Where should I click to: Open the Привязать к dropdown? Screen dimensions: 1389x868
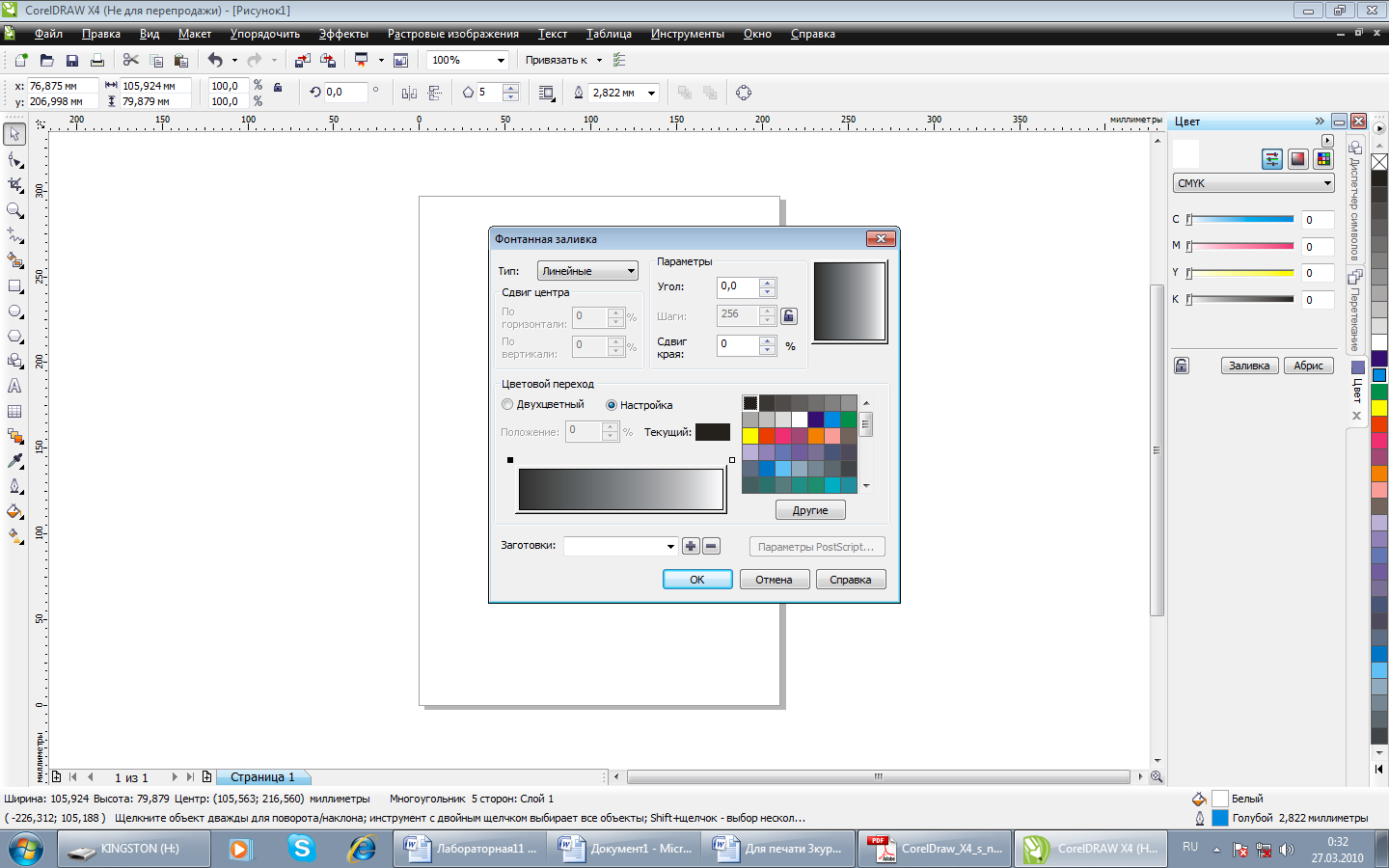pos(599,60)
